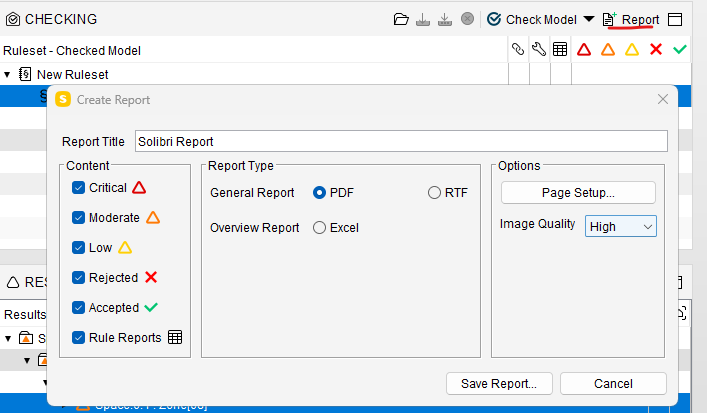Image resolution: width=707 pixels, height=413 pixels.
Task: Click the yellow triangle next to Low
Action: click(125, 248)
